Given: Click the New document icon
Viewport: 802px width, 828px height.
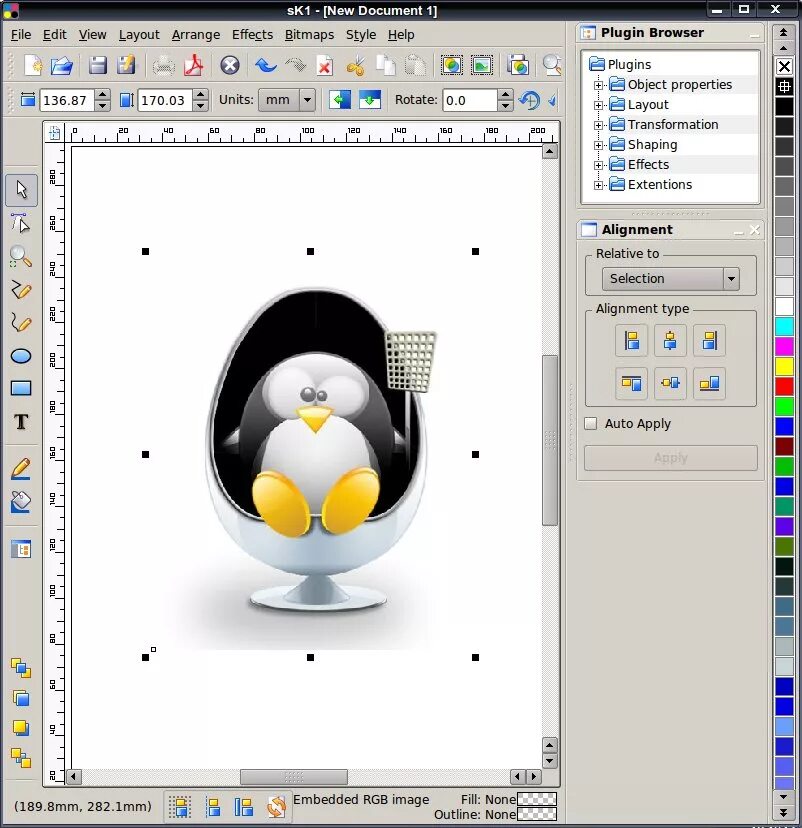Looking at the screenshot, I should 33,65.
